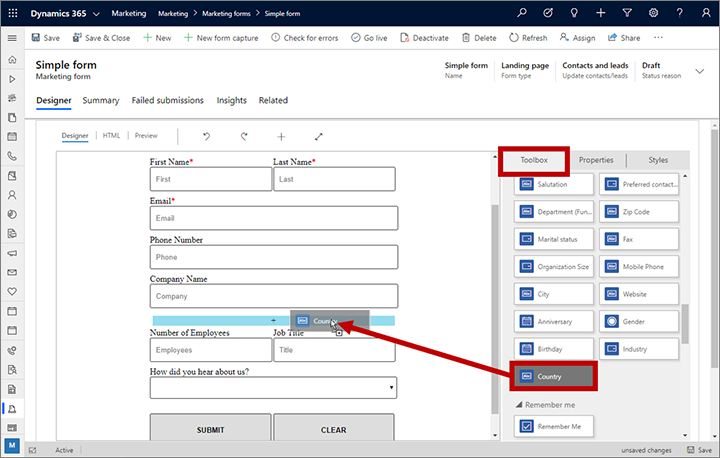
Task: Click the help question mark icon
Action: (x=679, y=13)
